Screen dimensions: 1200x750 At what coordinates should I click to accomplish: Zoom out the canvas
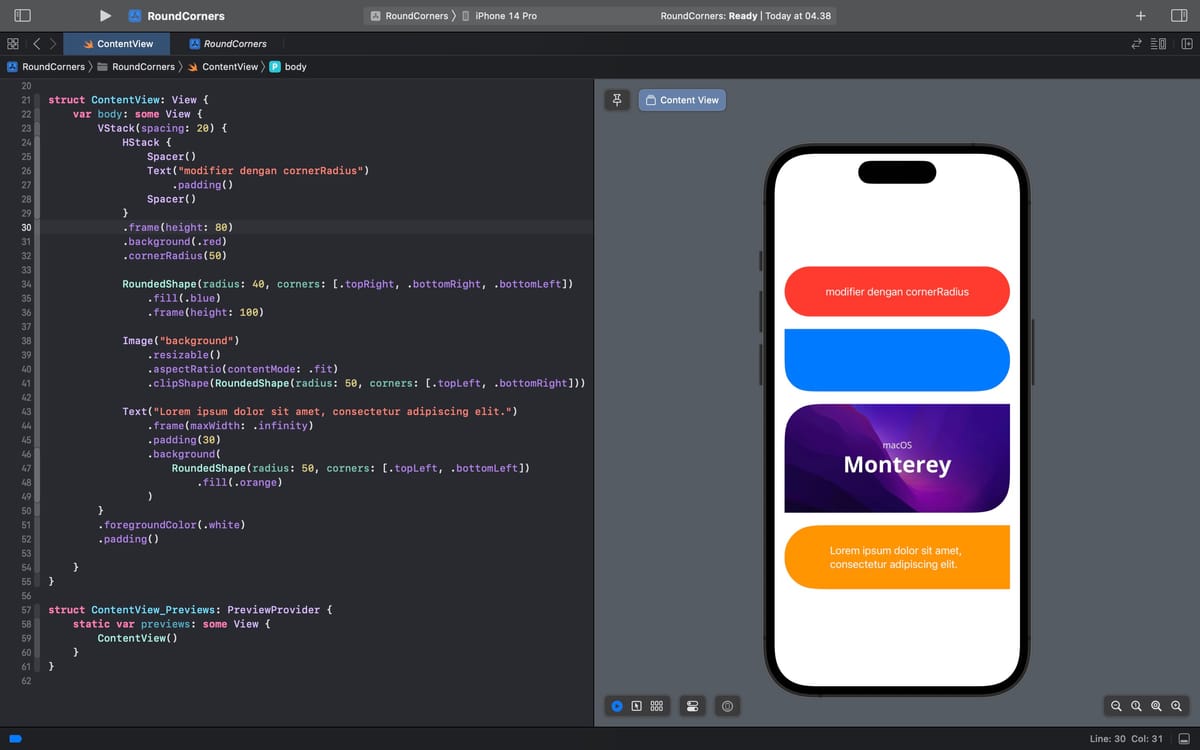(1116, 706)
